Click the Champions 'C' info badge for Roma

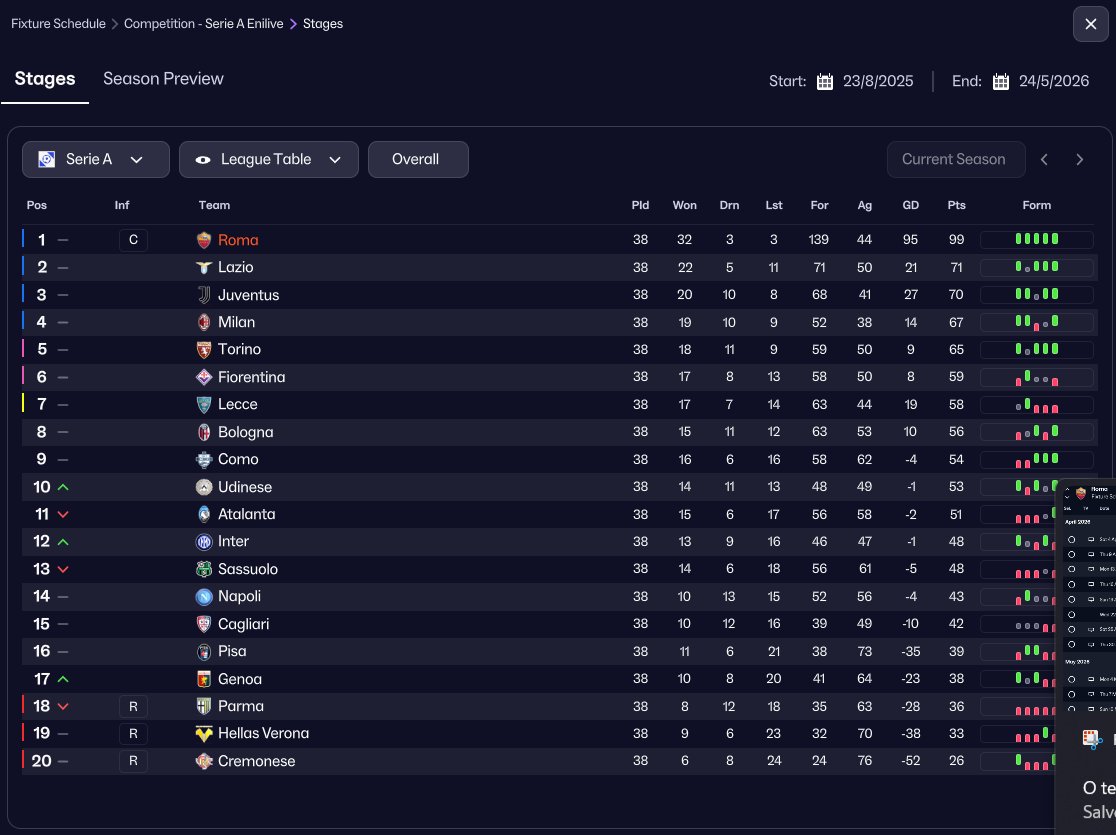click(133, 240)
